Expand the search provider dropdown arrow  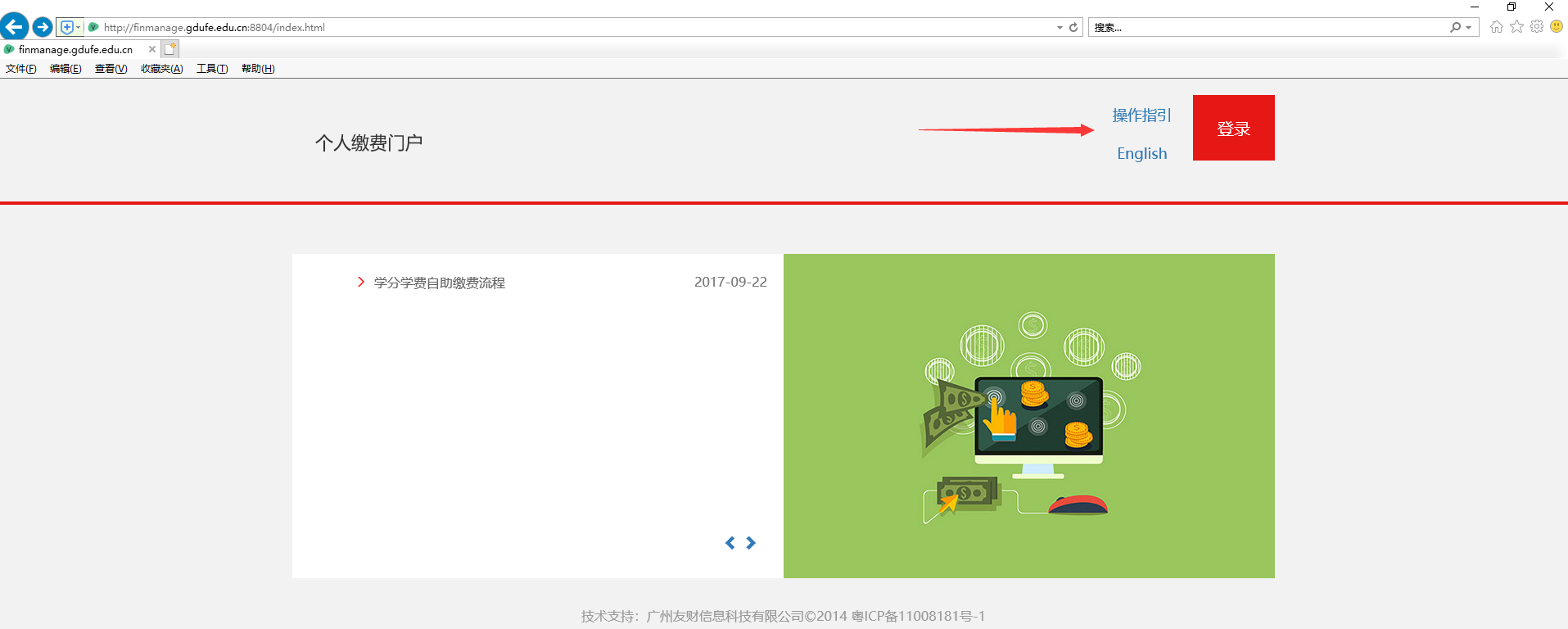click(1468, 27)
